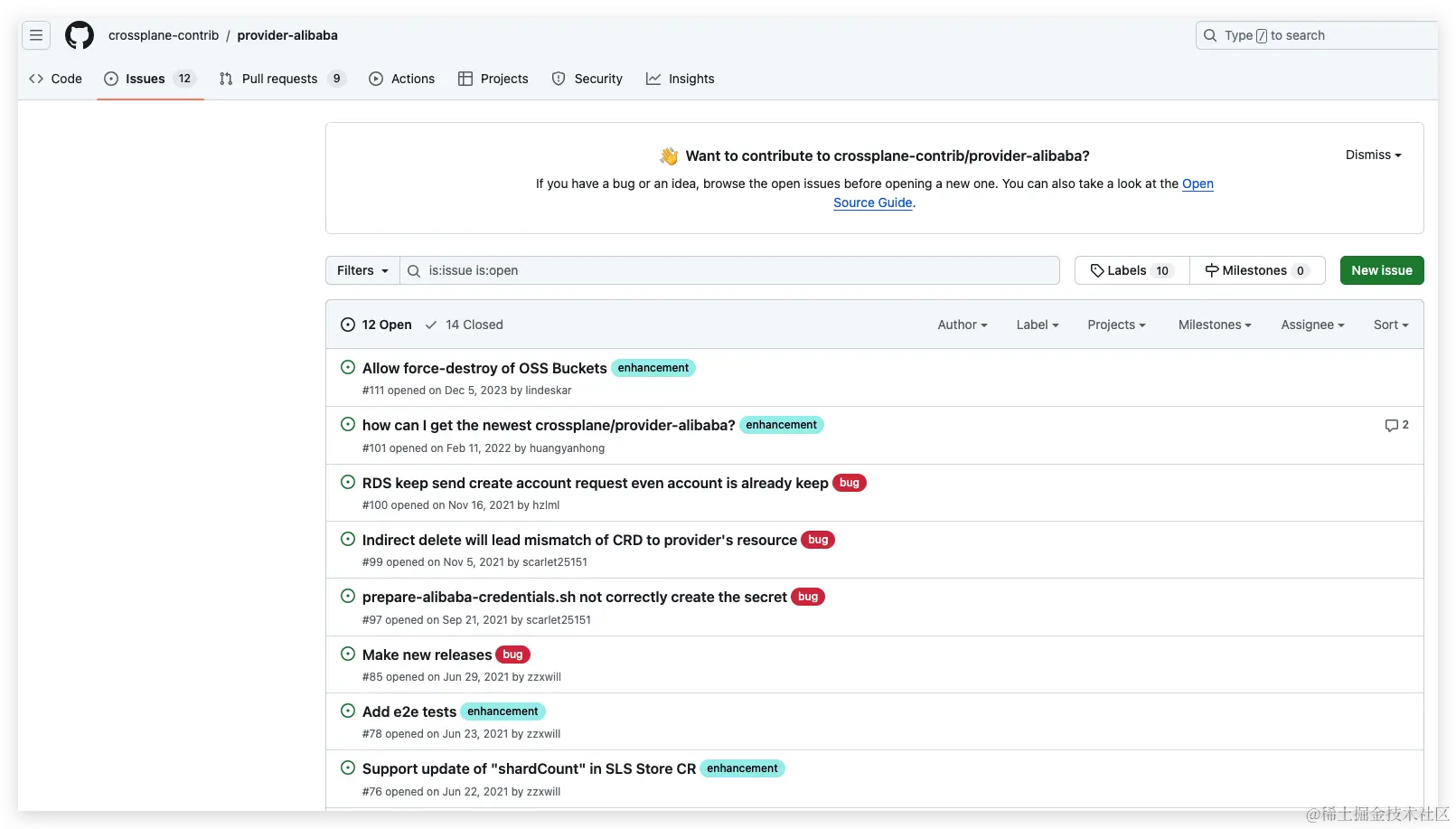Open author huangyanhong's issues
Screen dimensions: 1456x829
click(x=567, y=448)
